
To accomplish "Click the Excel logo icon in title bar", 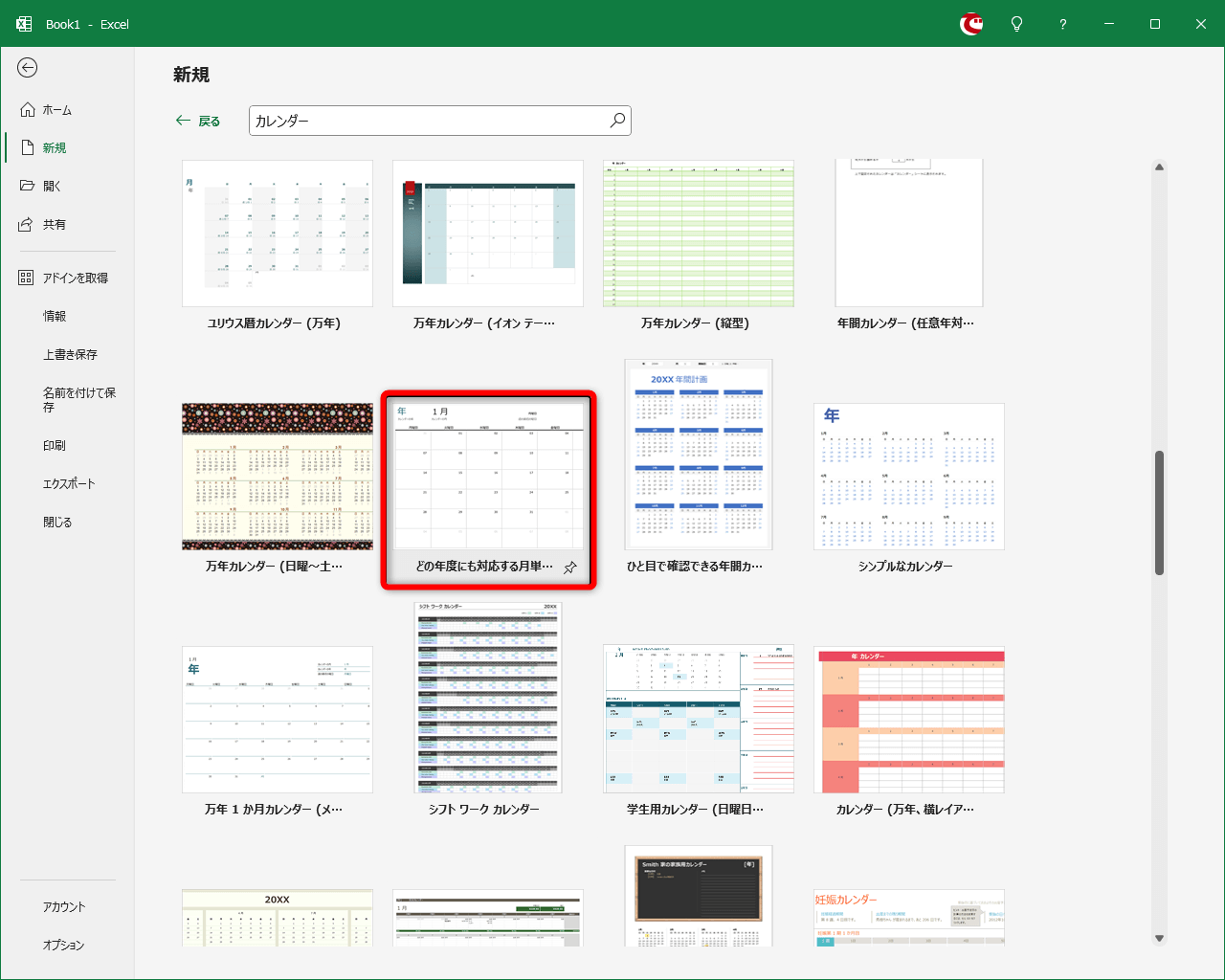I will point(24,24).
